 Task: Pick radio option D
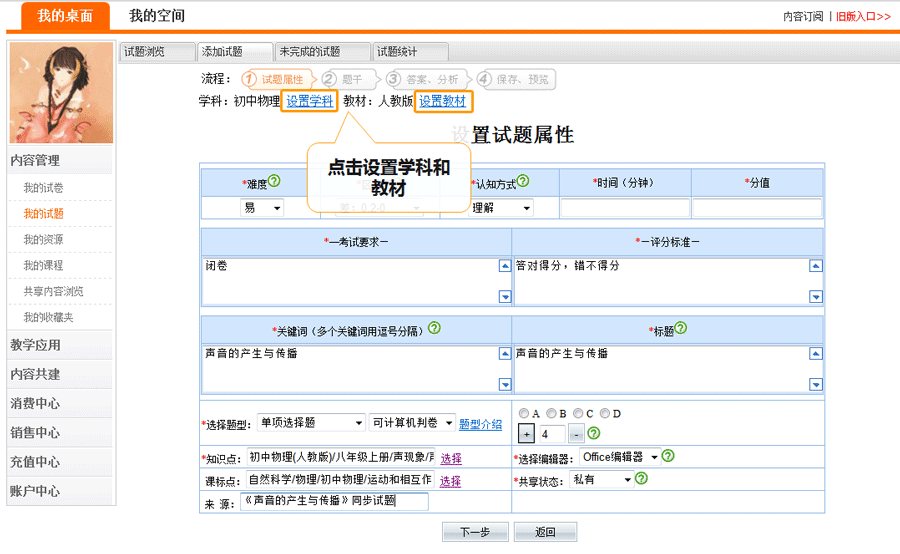tap(605, 413)
